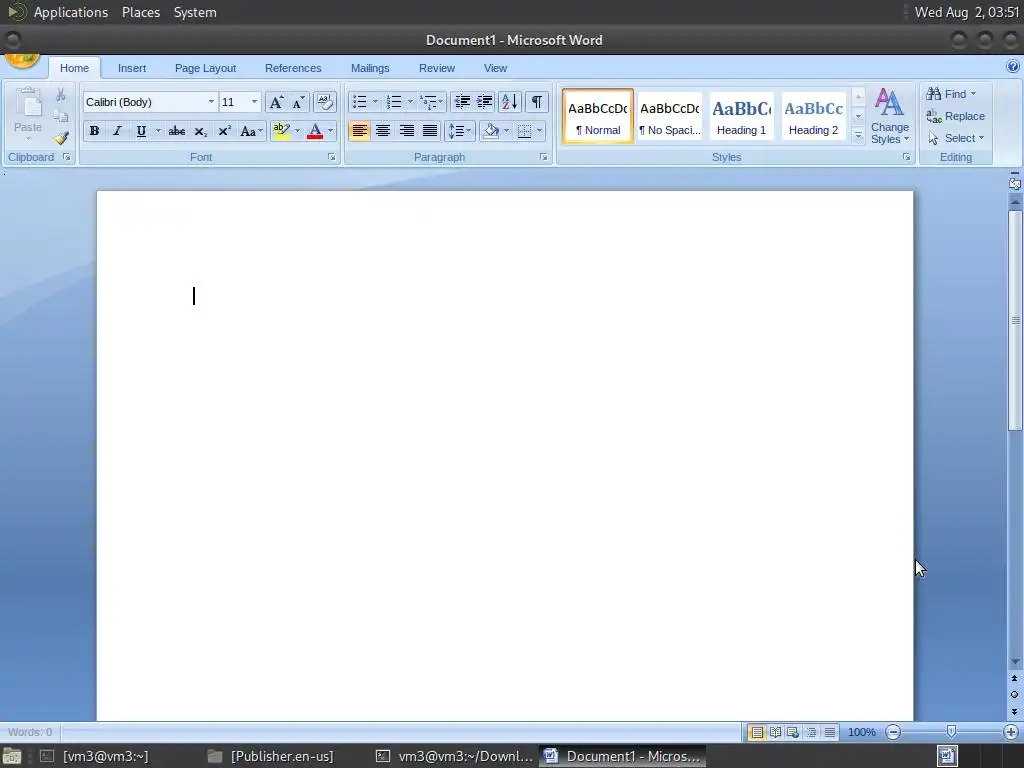This screenshot has width=1024, height=768.
Task: Open the Microsoft Office Help icon
Action: (x=1012, y=67)
